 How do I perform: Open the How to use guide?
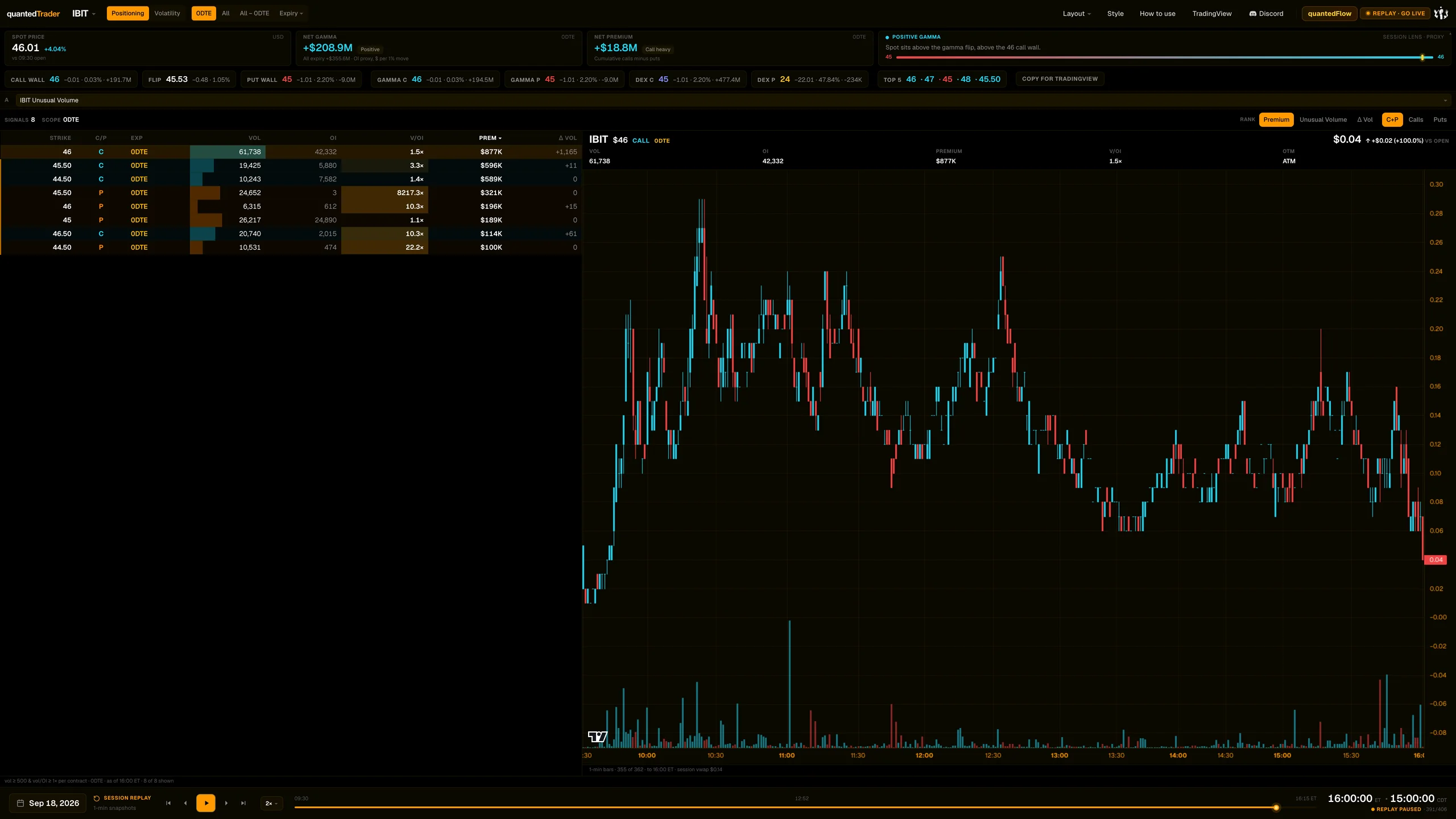tap(1157, 14)
